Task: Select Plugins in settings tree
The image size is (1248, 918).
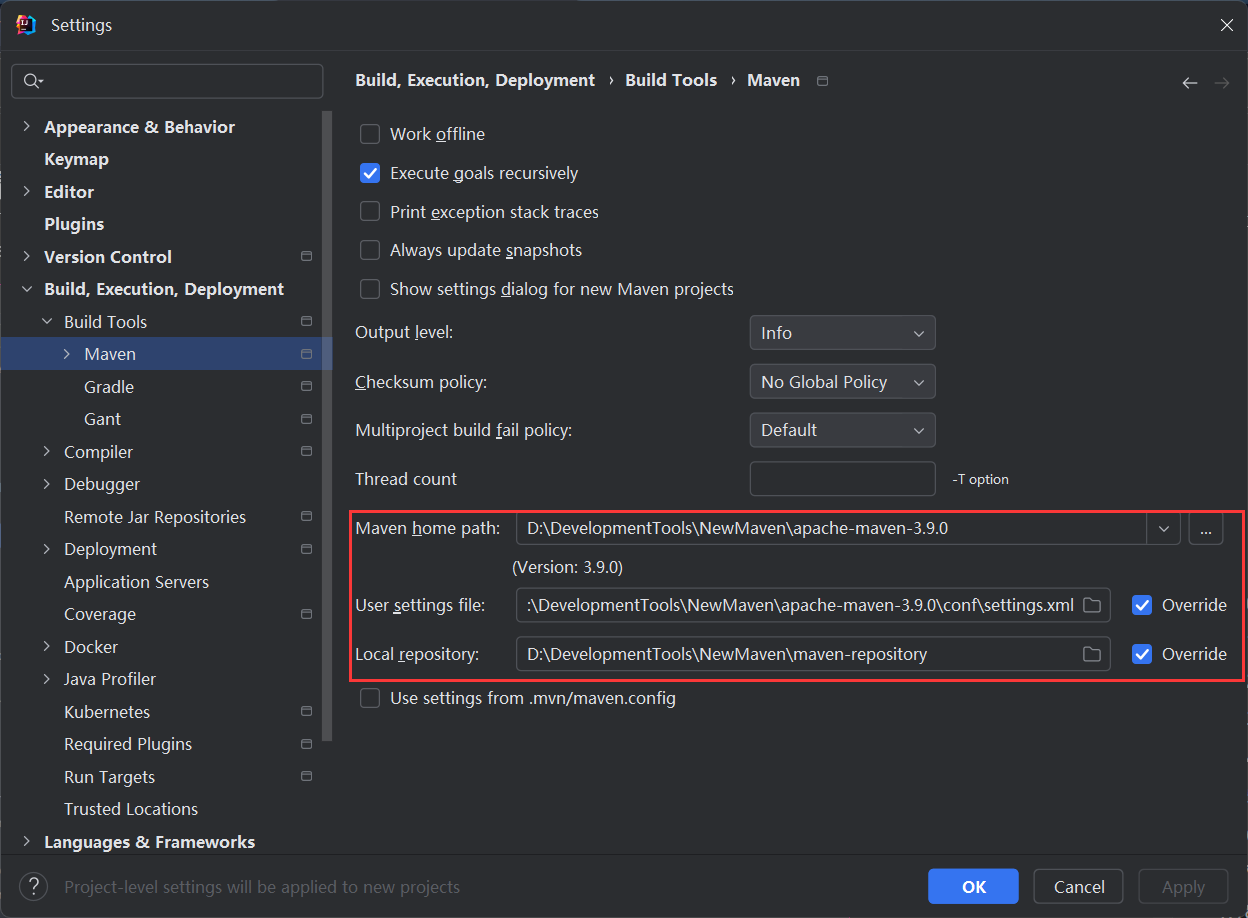Action: [x=74, y=224]
